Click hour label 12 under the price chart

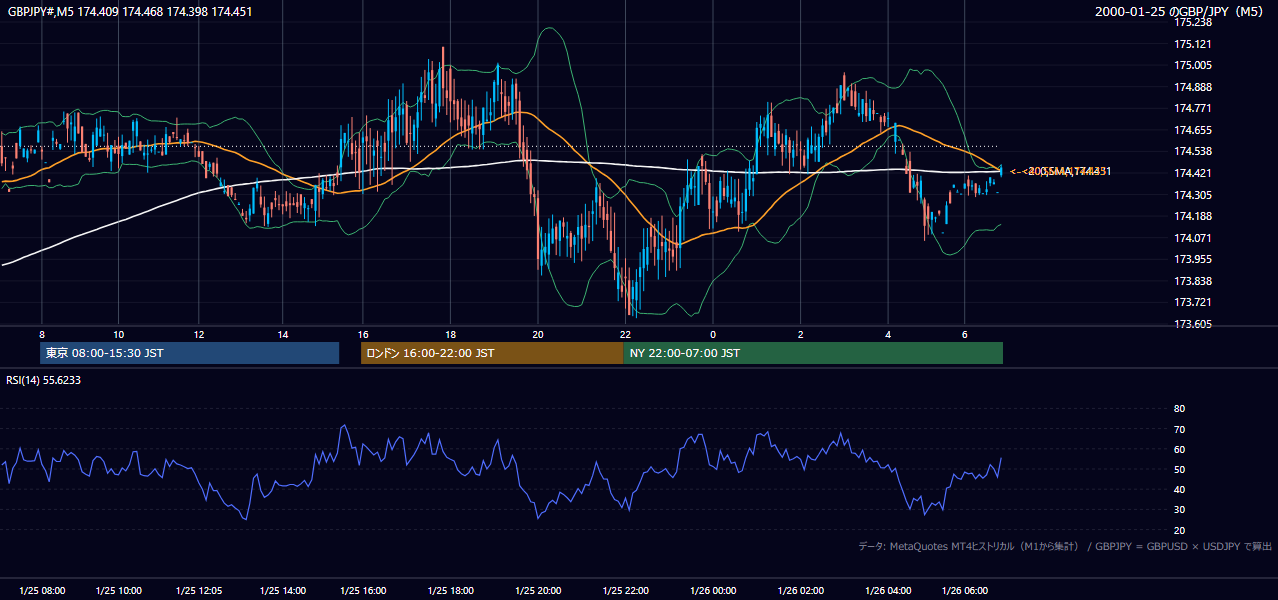[199, 334]
